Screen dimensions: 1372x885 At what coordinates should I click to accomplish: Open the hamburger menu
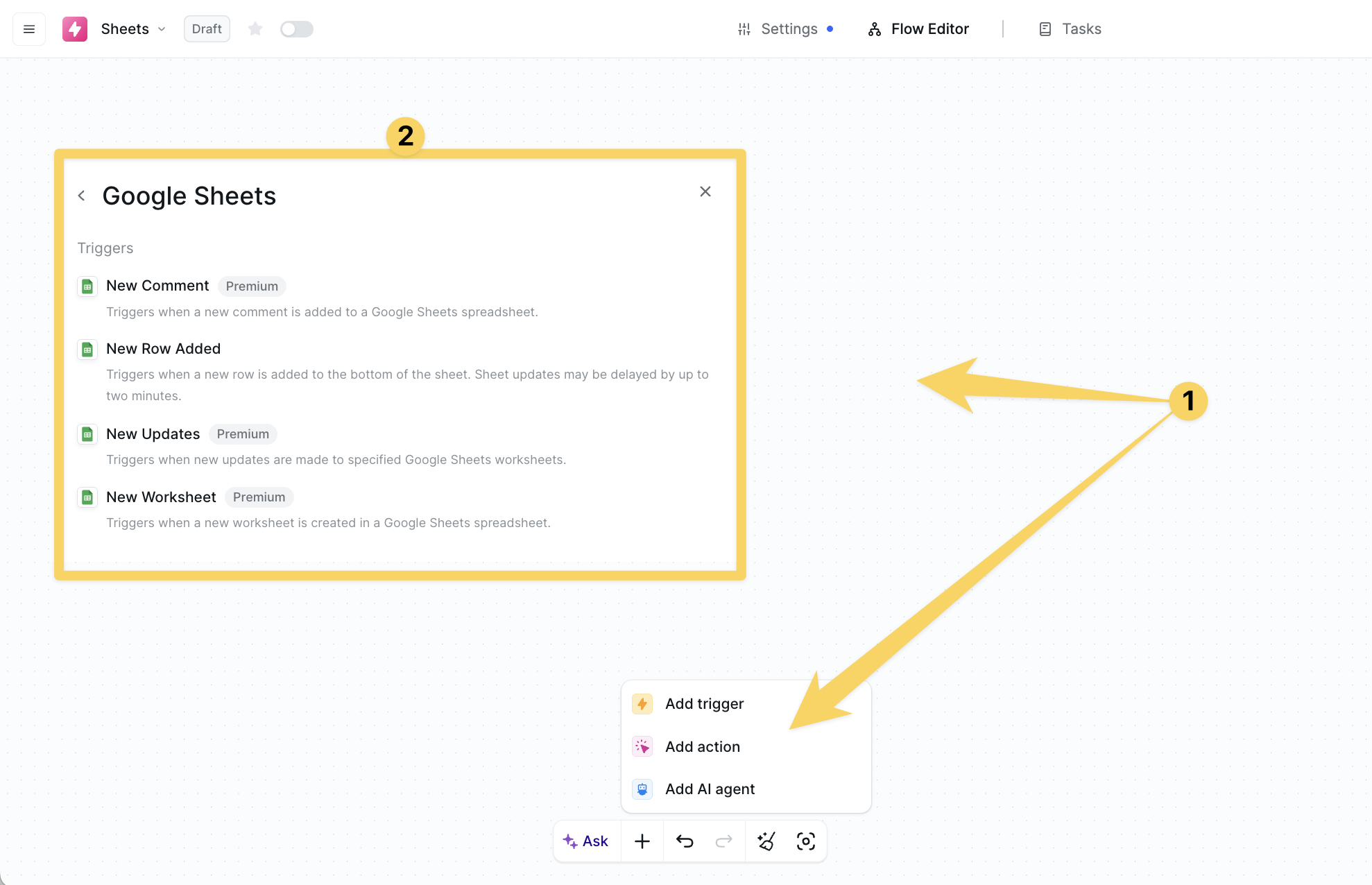[x=29, y=29]
